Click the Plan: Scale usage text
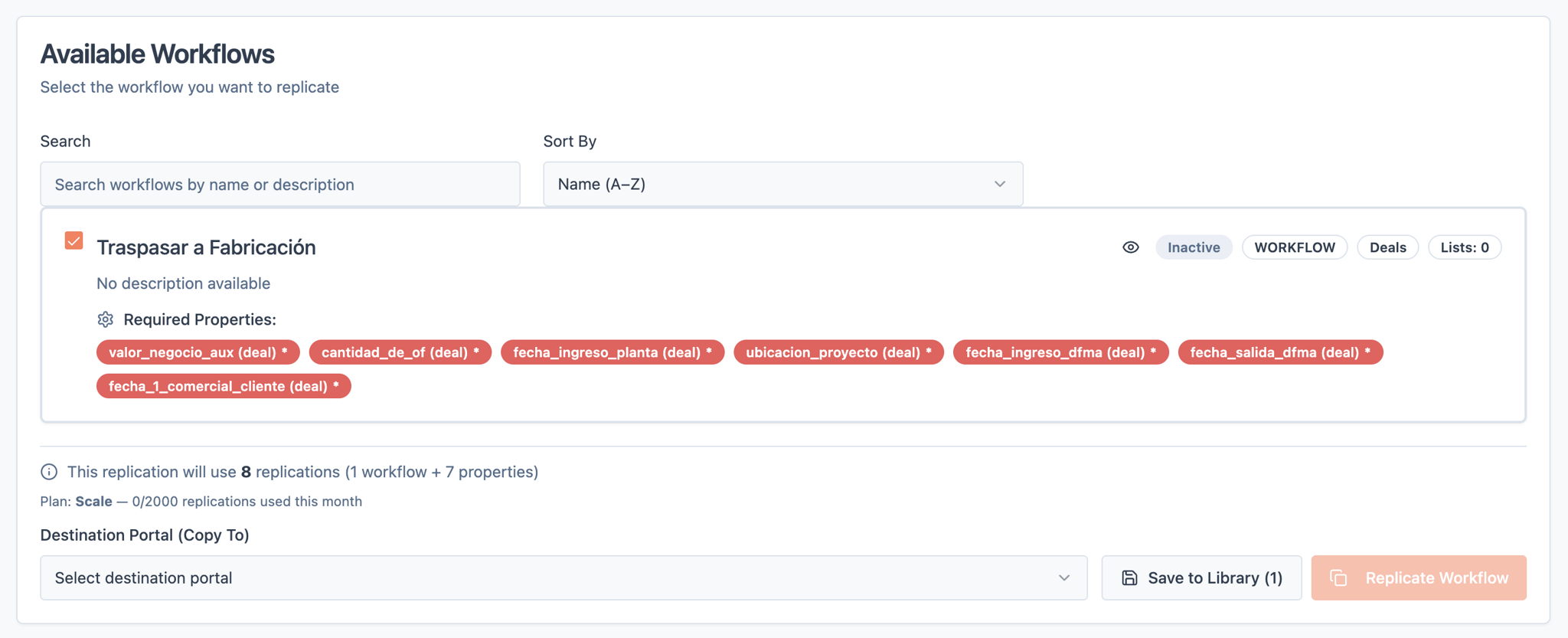The image size is (1568, 638). click(x=201, y=502)
